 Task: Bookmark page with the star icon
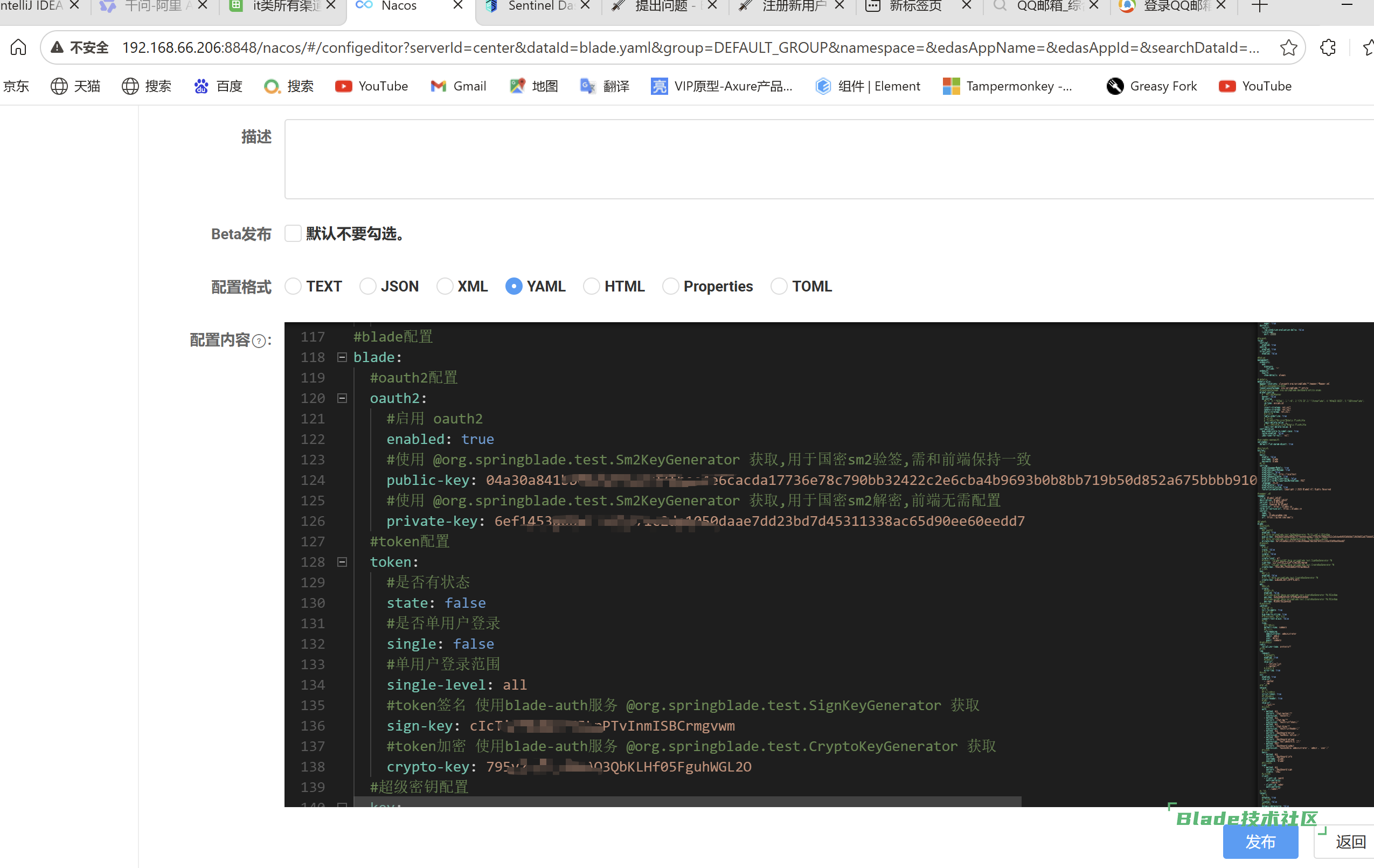pyautogui.click(x=1288, y=47)
